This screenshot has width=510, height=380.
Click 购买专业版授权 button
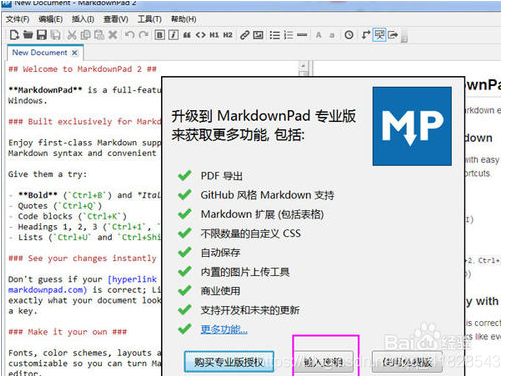coord(229,362)
